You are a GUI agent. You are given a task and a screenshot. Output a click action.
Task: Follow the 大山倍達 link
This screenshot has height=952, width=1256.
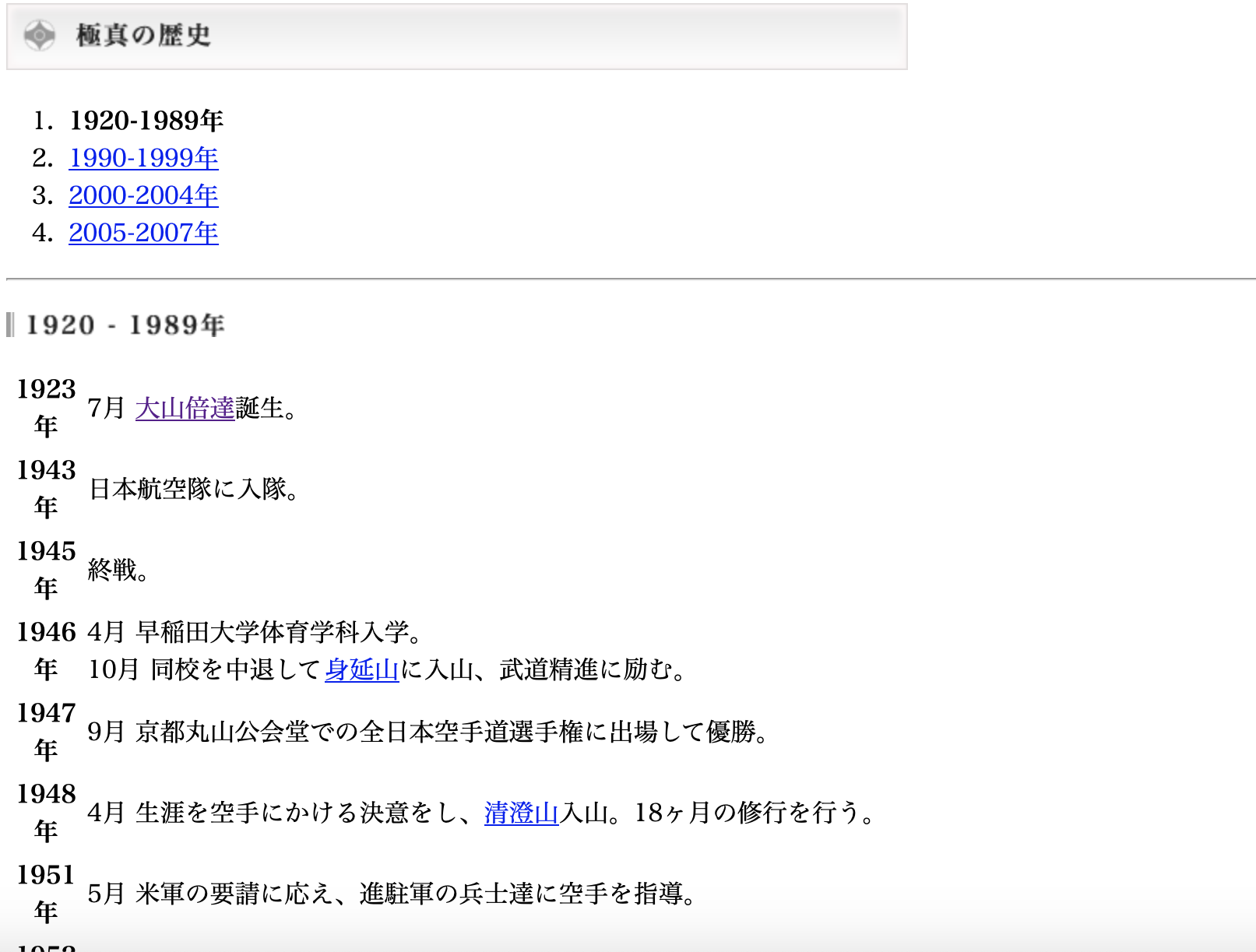coord(185,408)
